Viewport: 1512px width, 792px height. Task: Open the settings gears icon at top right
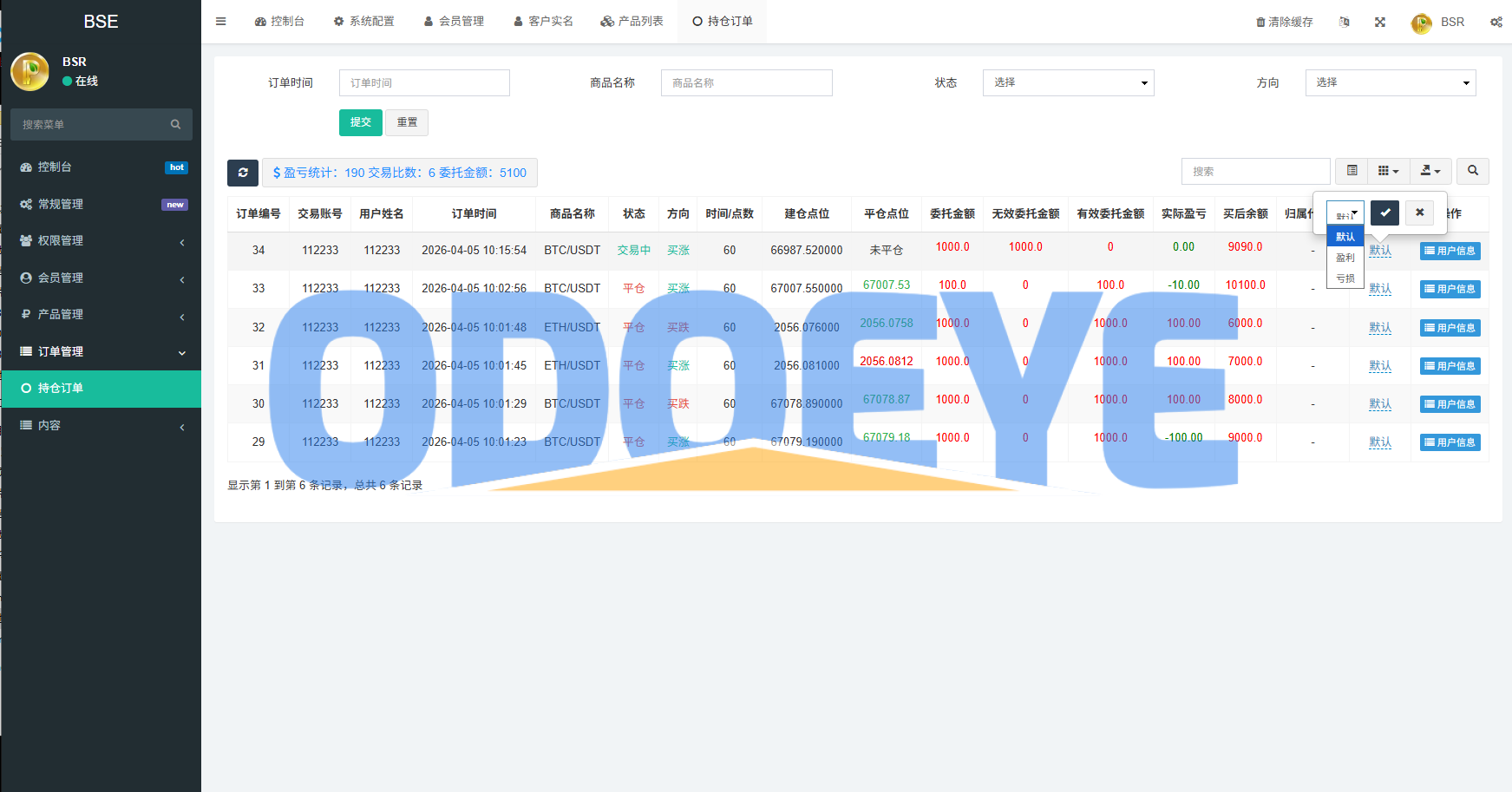click(1496, 22)
